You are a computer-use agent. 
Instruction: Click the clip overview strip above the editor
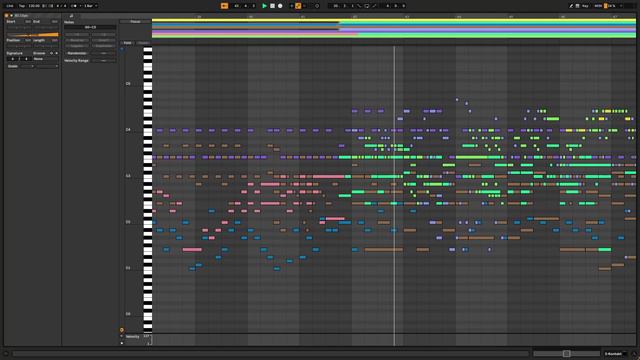pos(393,29)
